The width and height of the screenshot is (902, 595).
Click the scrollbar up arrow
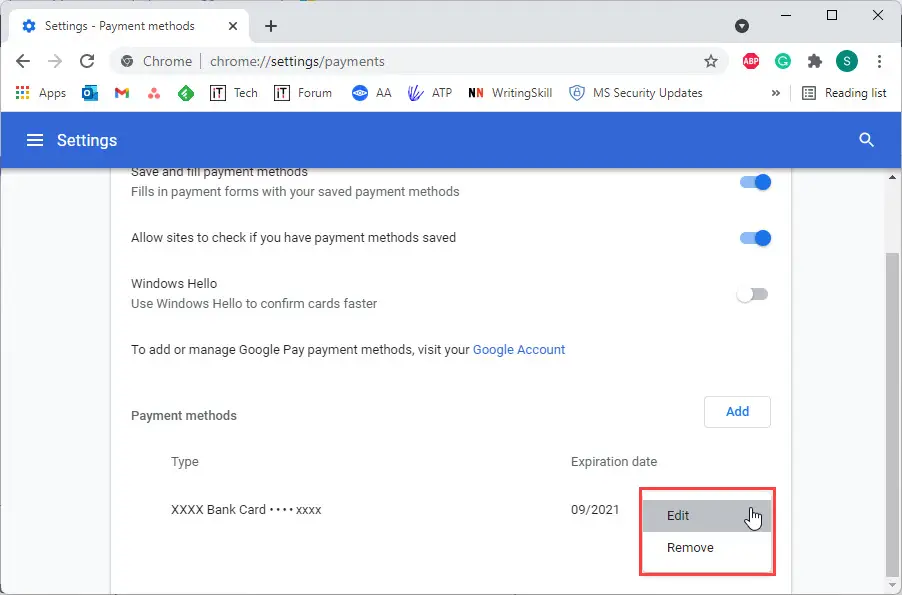click(x=892, y=177)
